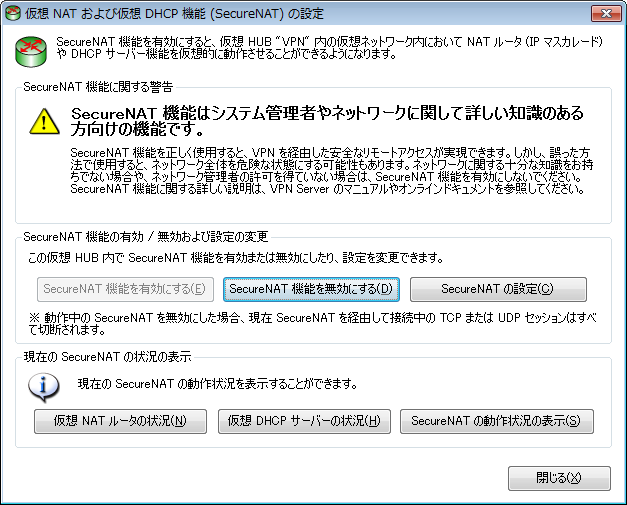The image size is (627, 505).
Task: Open SecureNAT の設定(C) settings
Action: point(498,289)
